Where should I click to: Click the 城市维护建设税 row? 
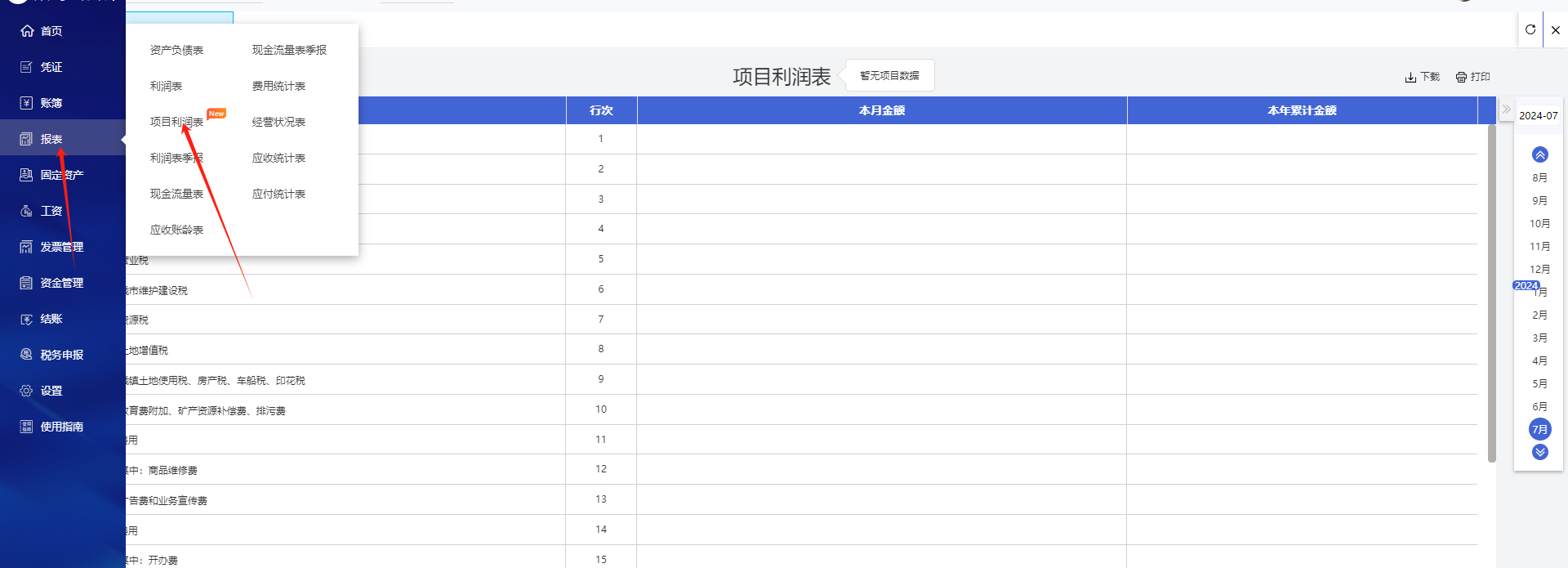click(801, 290)
